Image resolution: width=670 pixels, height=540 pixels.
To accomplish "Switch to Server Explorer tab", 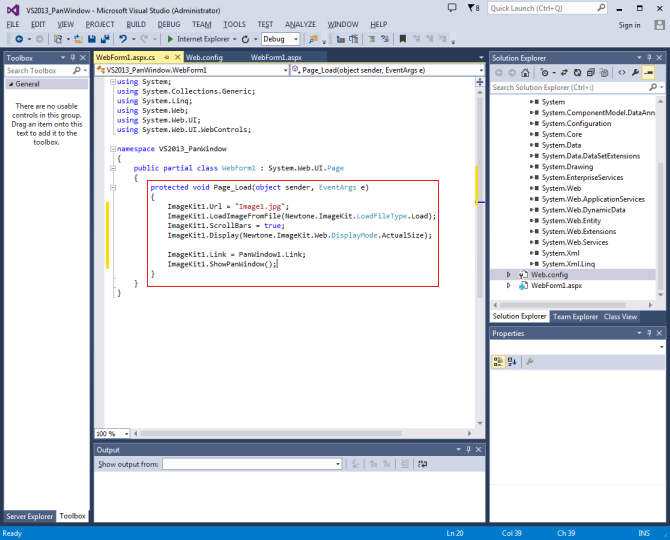I will click(x=29, y=516).
